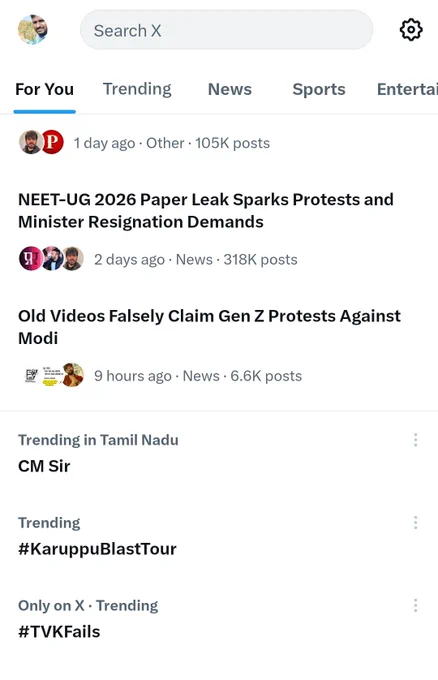Switch to the News tab
The image size is (438, 680).
[230, 89]
